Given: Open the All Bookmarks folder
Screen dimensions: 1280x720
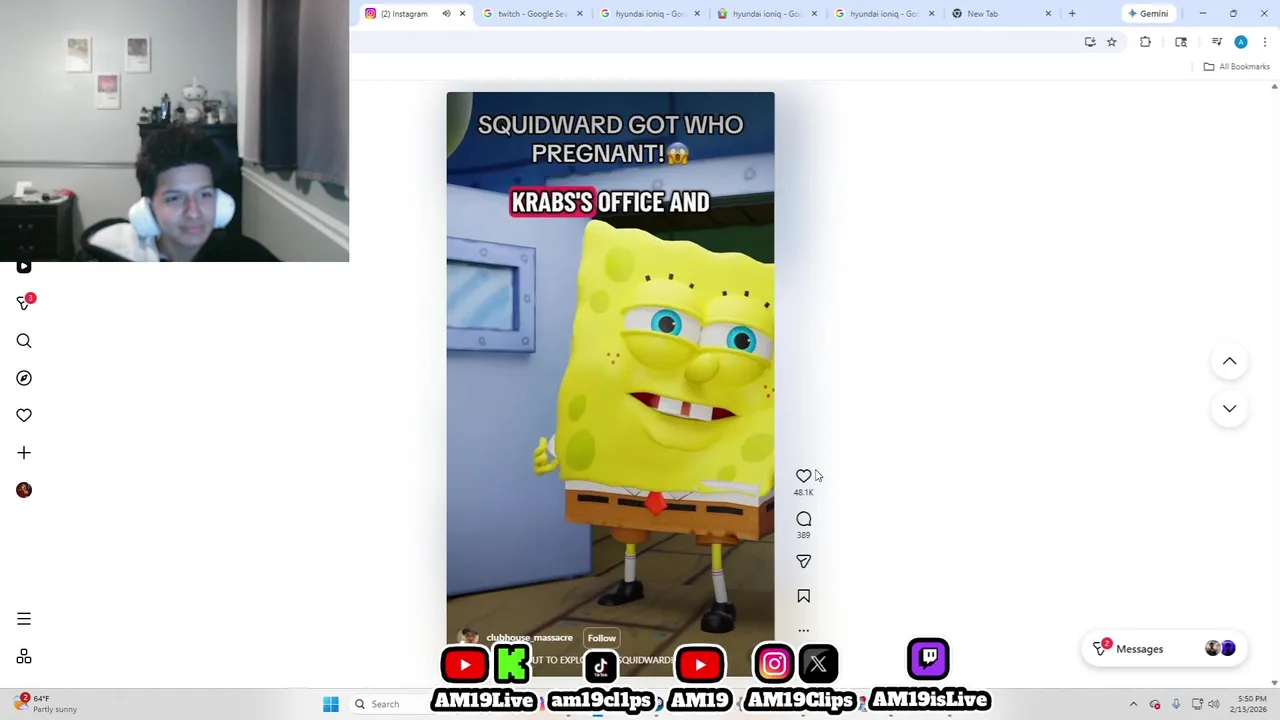Looking at the screenshot, I should 1236,67.
